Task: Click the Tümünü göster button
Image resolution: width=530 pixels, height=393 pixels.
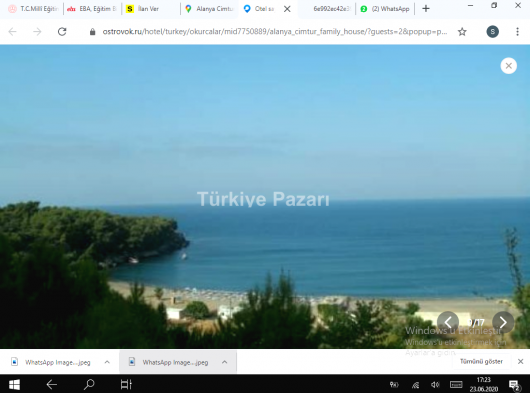Action: (481, 362)
